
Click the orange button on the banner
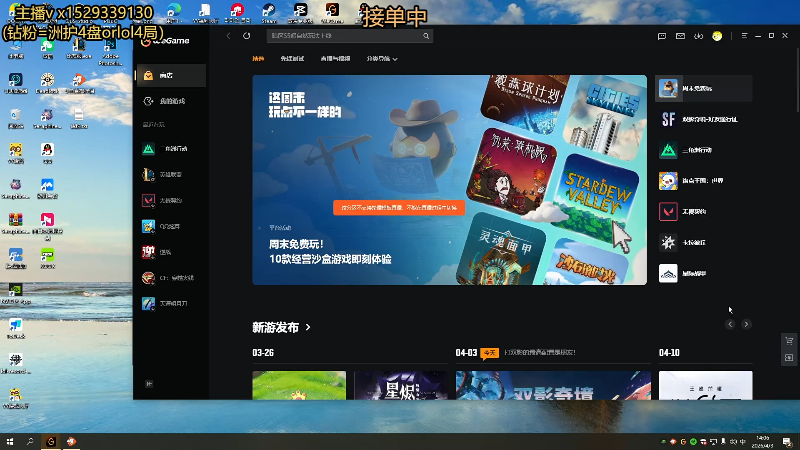[x=399, y=208]
